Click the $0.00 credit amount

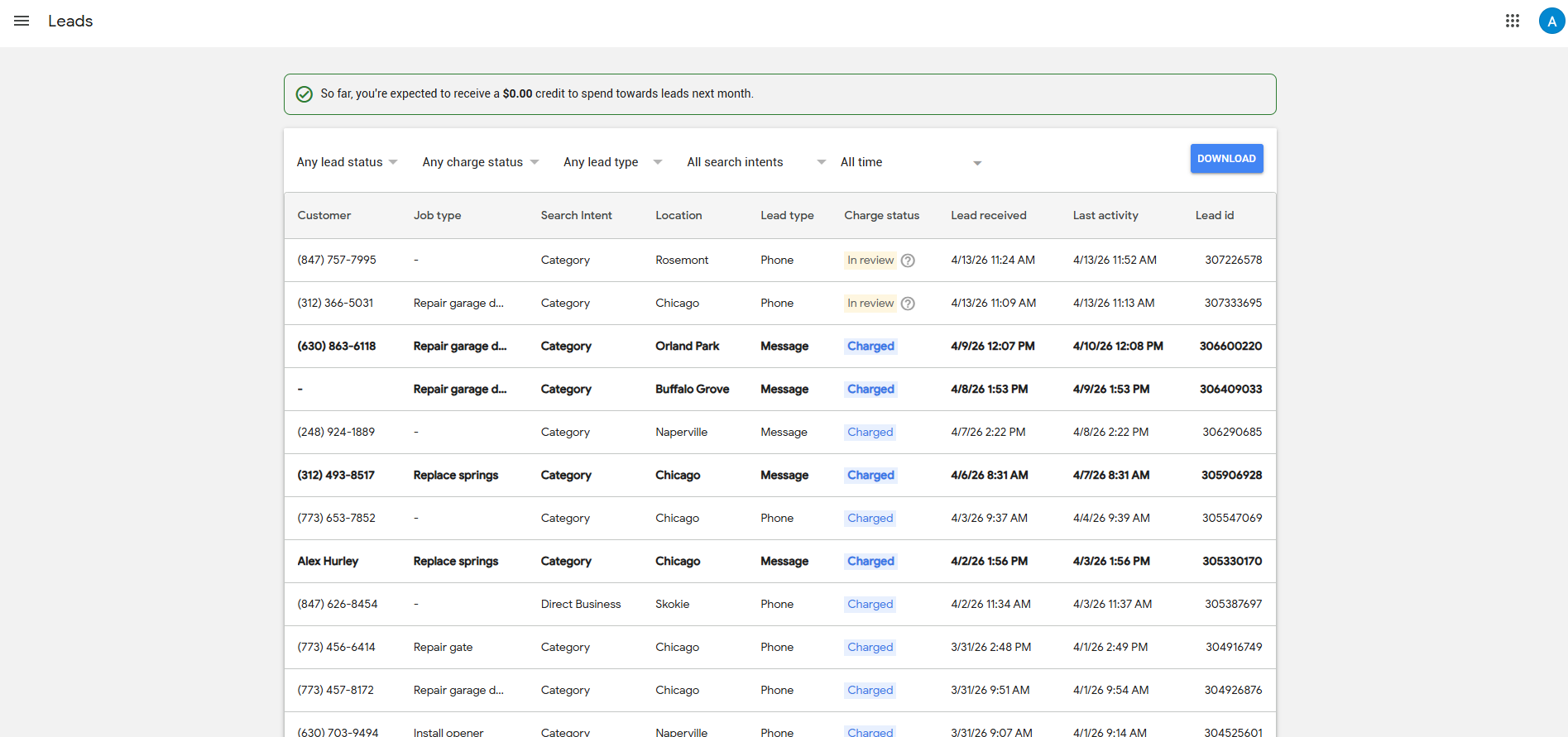point(517,93)
